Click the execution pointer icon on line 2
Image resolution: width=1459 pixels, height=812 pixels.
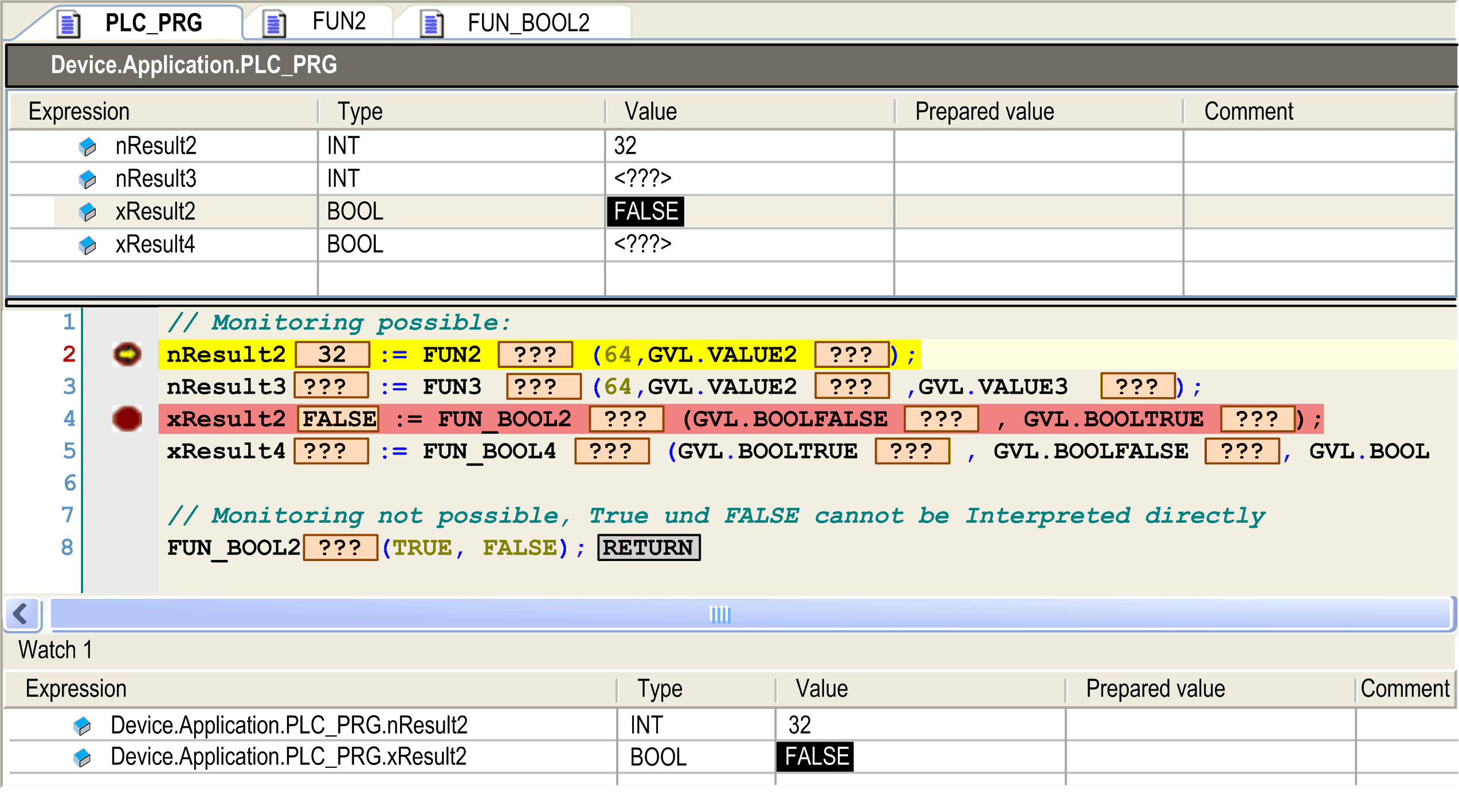point(127,354)
